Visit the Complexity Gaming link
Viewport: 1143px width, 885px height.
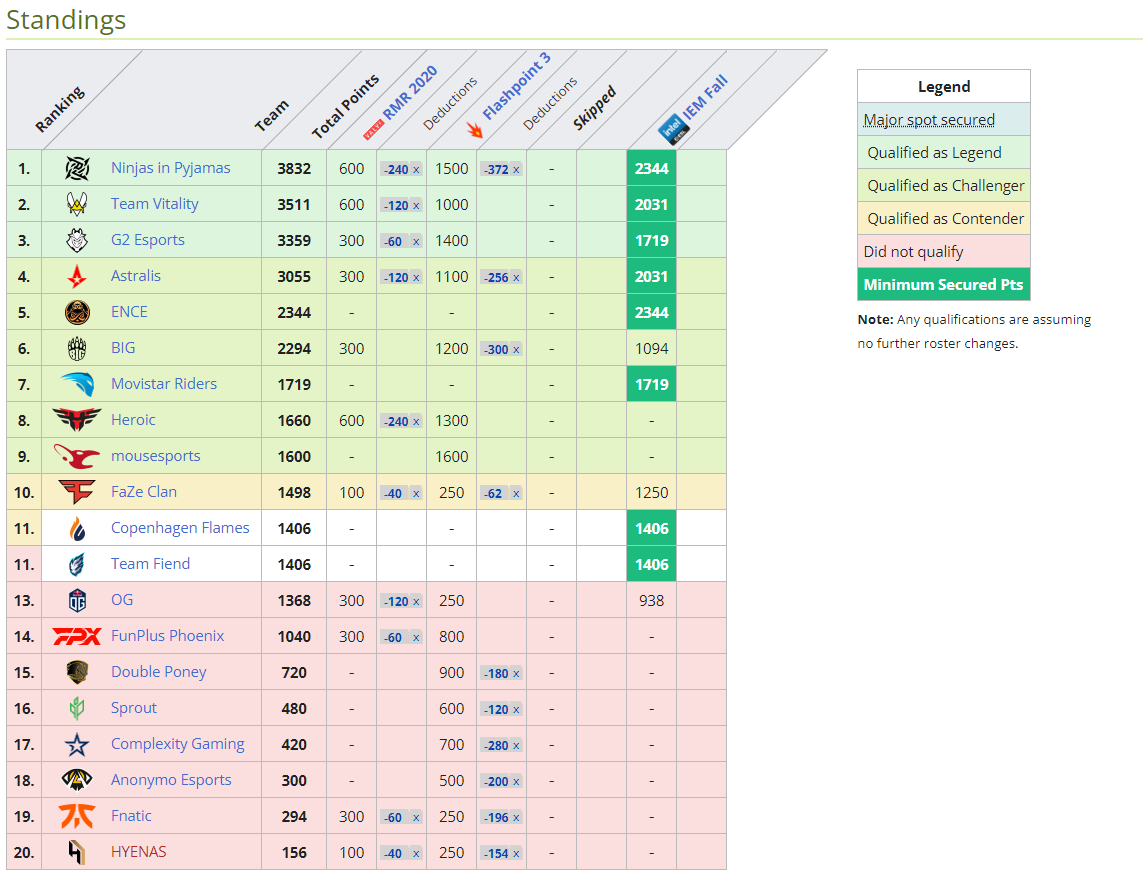click(x=178, y=744)
